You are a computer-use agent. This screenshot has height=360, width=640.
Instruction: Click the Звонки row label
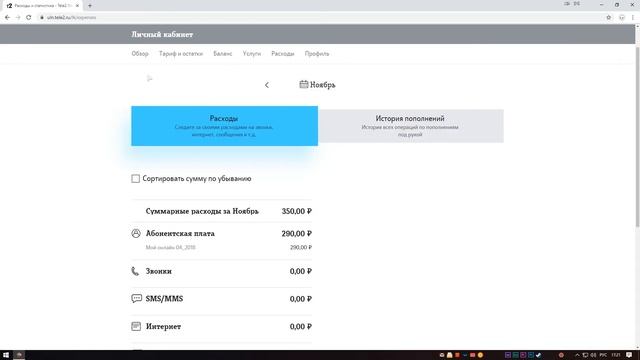(x=159, y=271)
